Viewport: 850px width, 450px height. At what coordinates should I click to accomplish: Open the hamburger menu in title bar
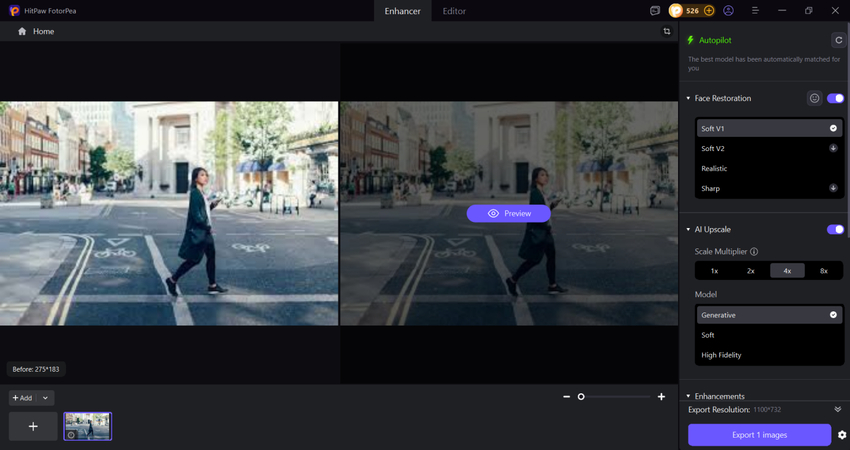click(755, 10)
